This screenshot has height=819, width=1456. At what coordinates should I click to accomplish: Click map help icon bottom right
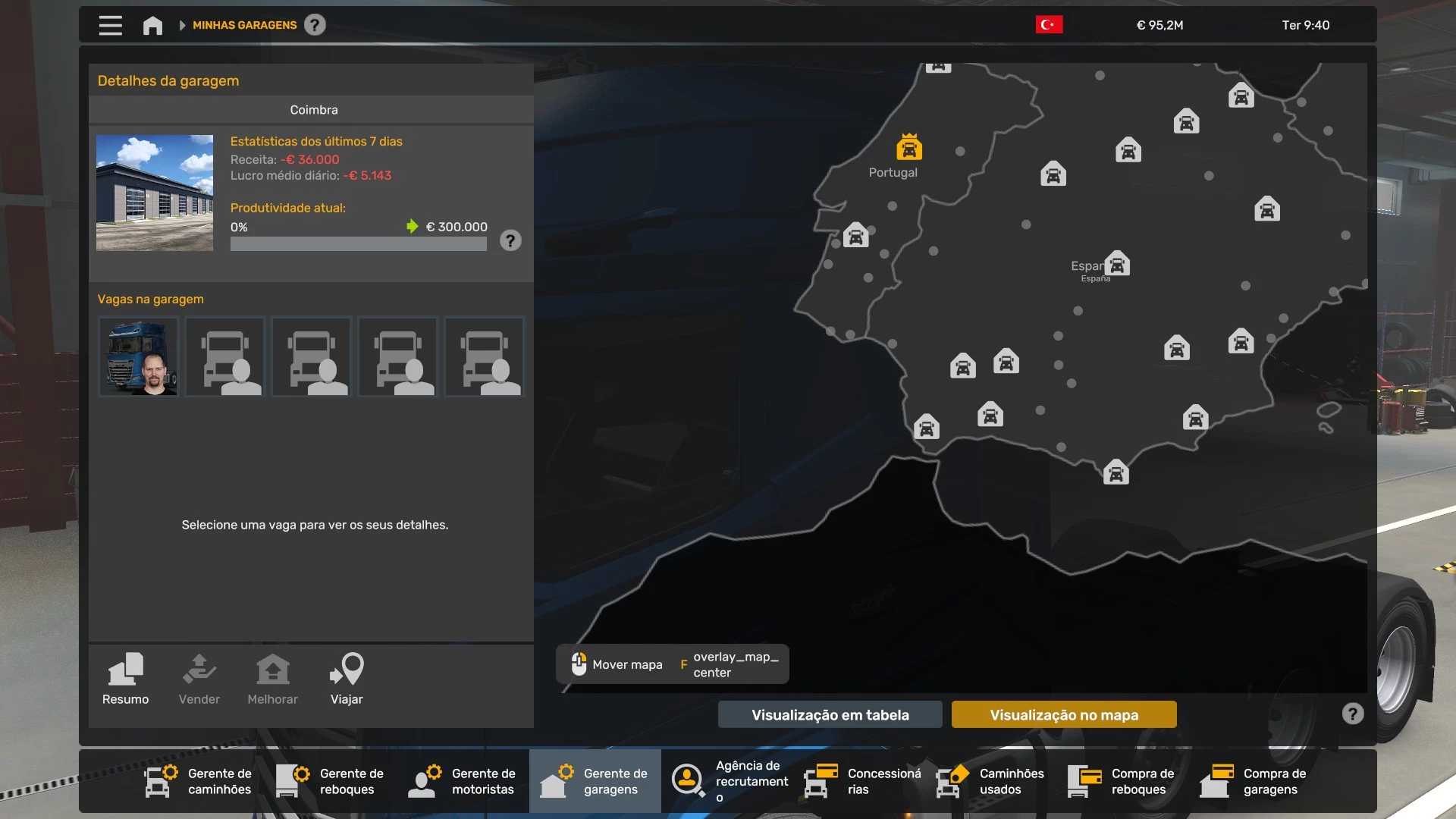tap(1352, 714)
